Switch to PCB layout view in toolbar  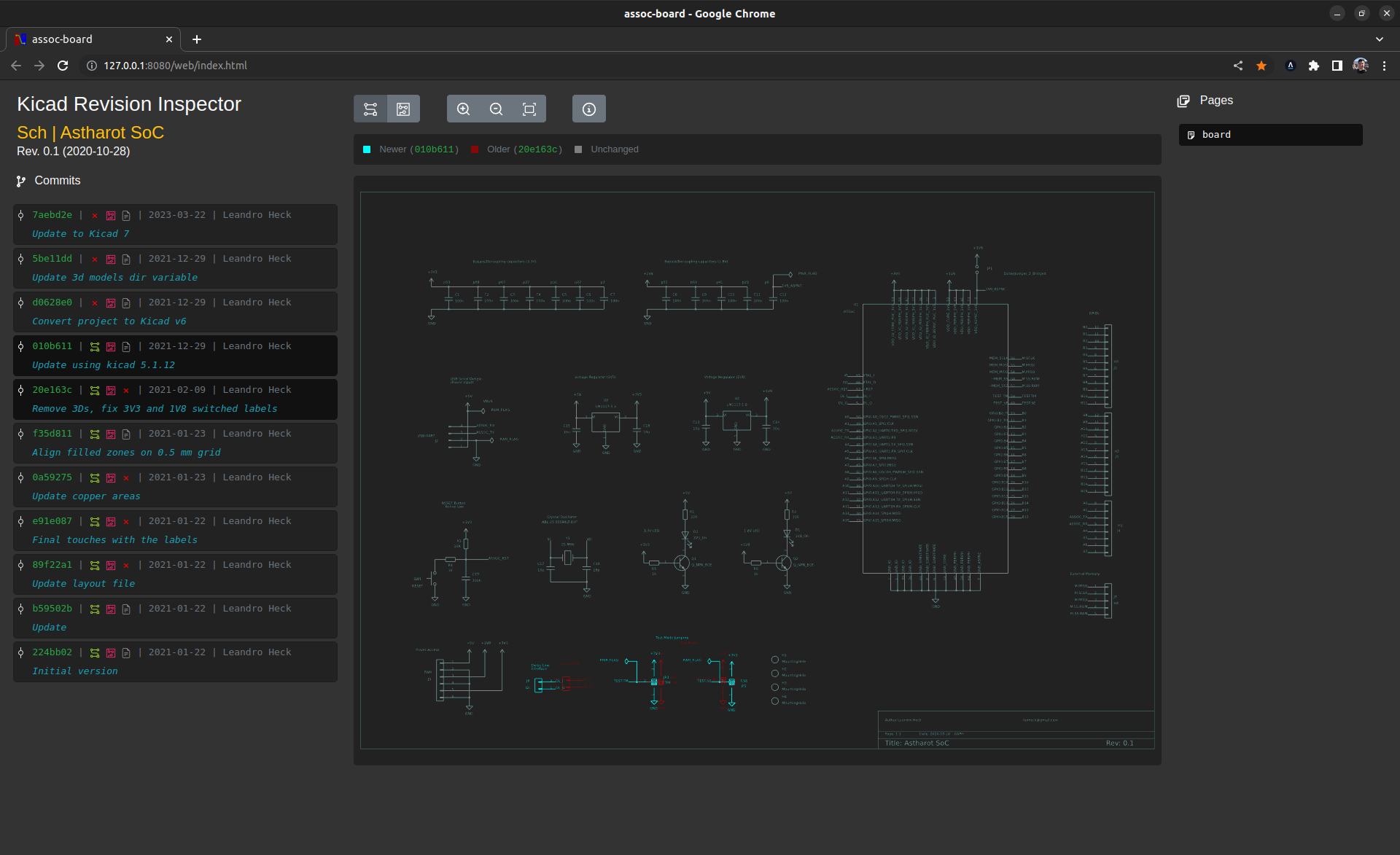coord(403,109)
